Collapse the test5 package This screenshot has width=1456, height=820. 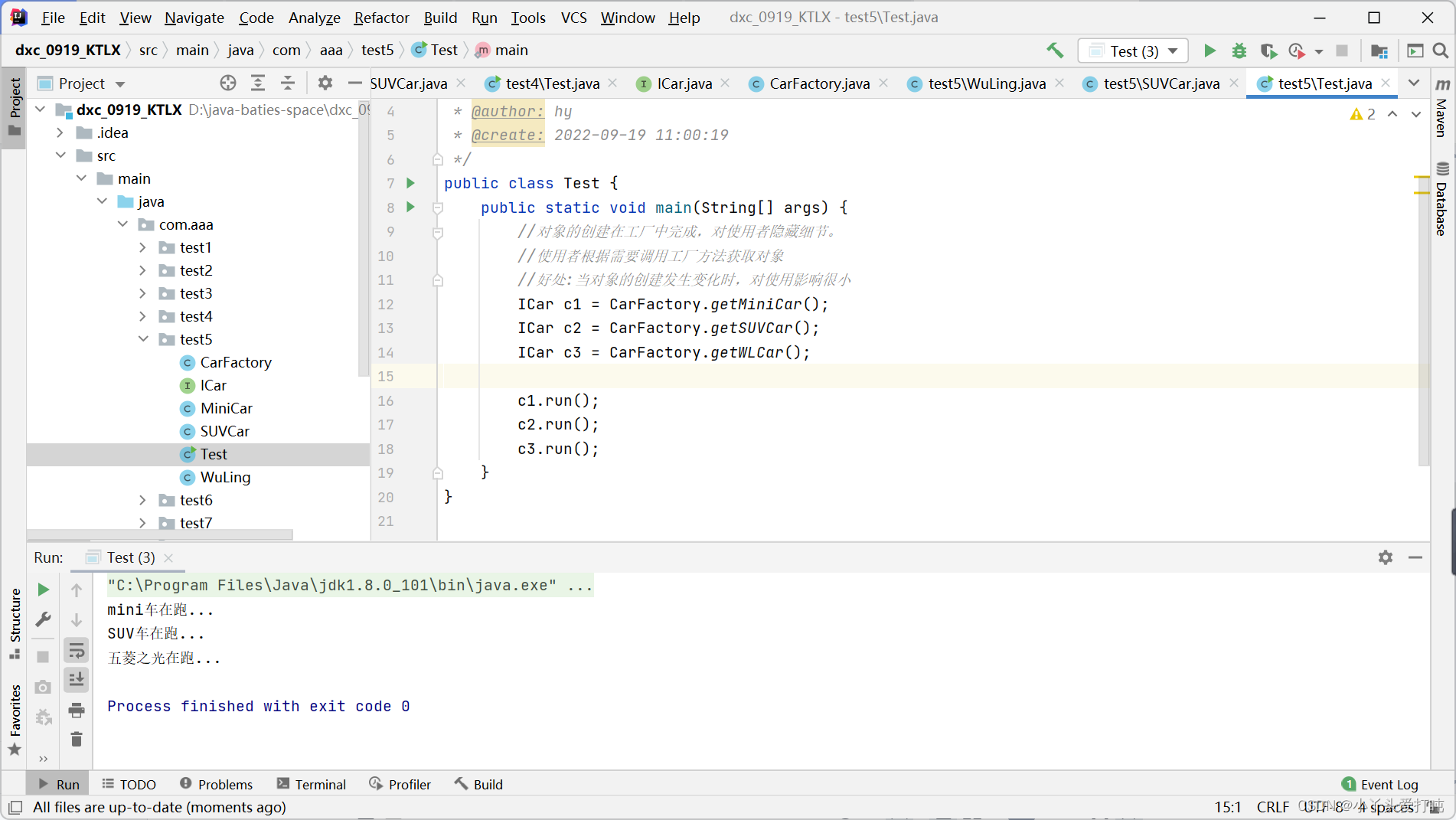142,339
